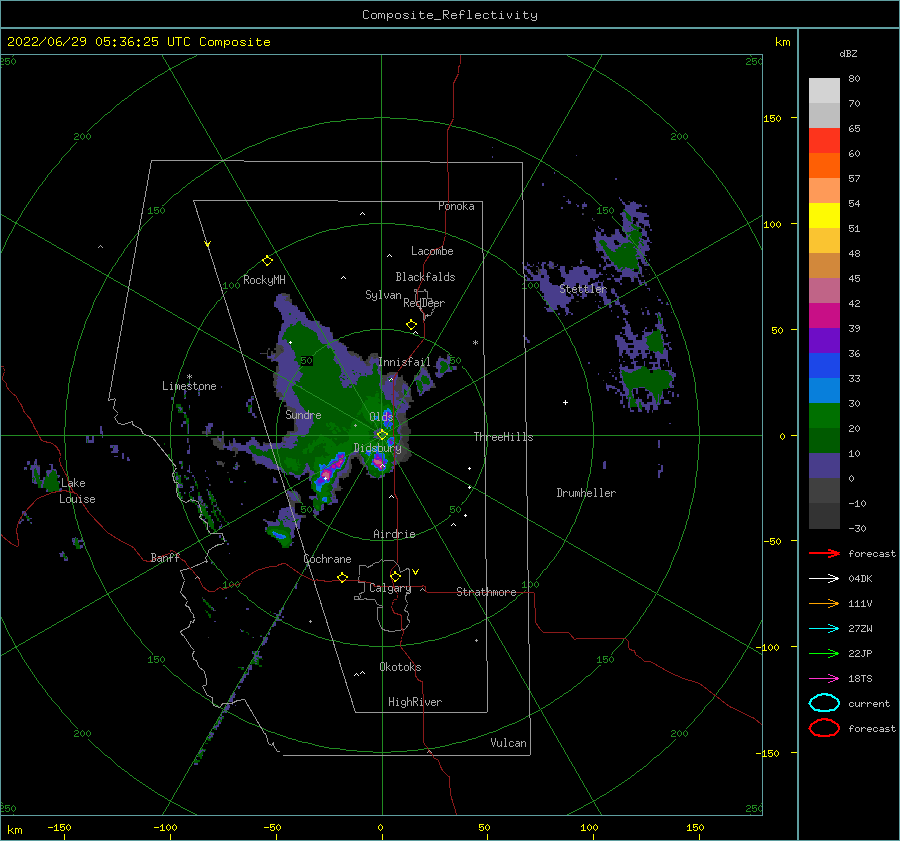Click the Airdrie label
The width and height of the screenshot is (900, 841).
pos(394,534)
